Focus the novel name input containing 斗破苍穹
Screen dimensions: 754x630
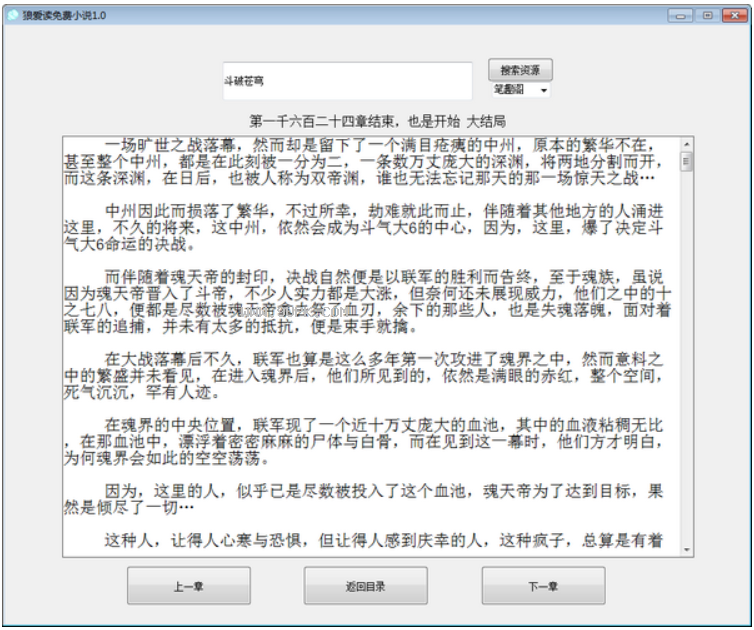pos(347,81)
